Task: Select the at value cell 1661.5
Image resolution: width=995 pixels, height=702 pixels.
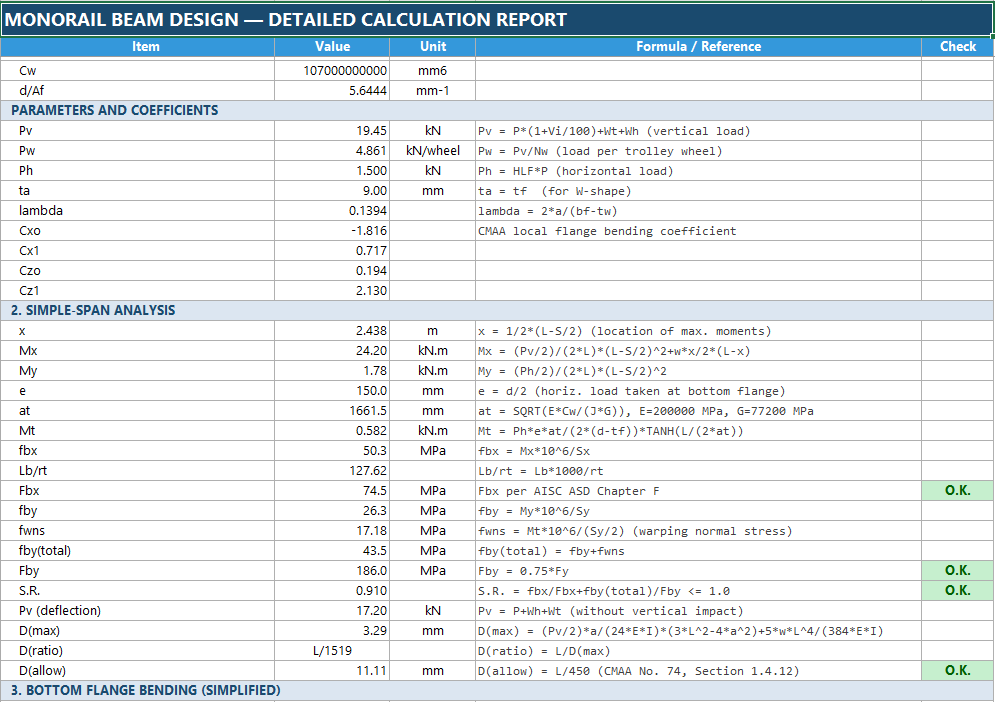Action: 332,411
